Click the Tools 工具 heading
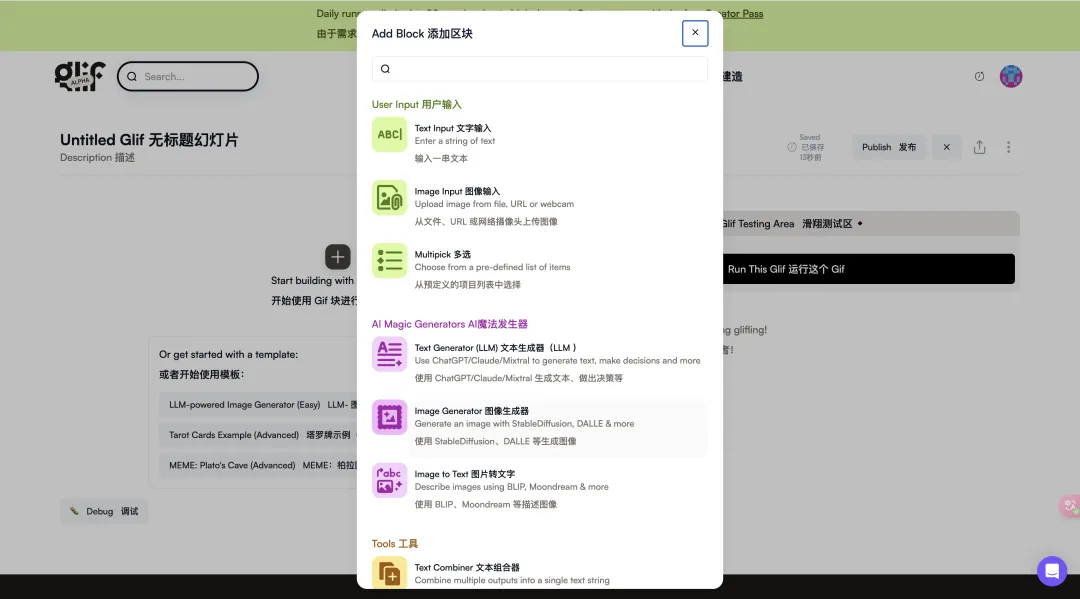The width and height of the screenshot is (1080, 599). [395, 544]
